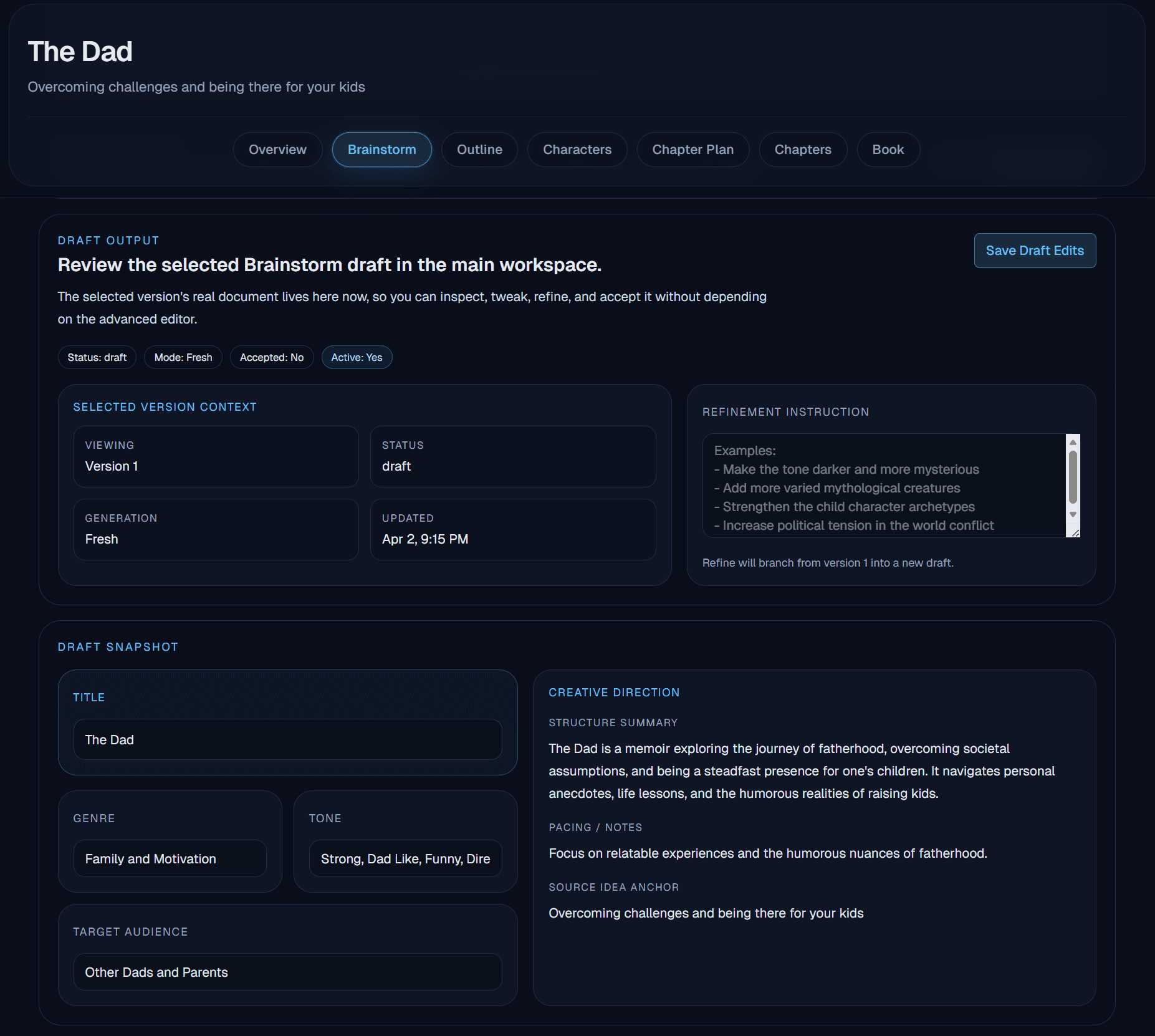Switch to the Overview tab
The image size is (1155, 1036).
click(x=277, y=150)
